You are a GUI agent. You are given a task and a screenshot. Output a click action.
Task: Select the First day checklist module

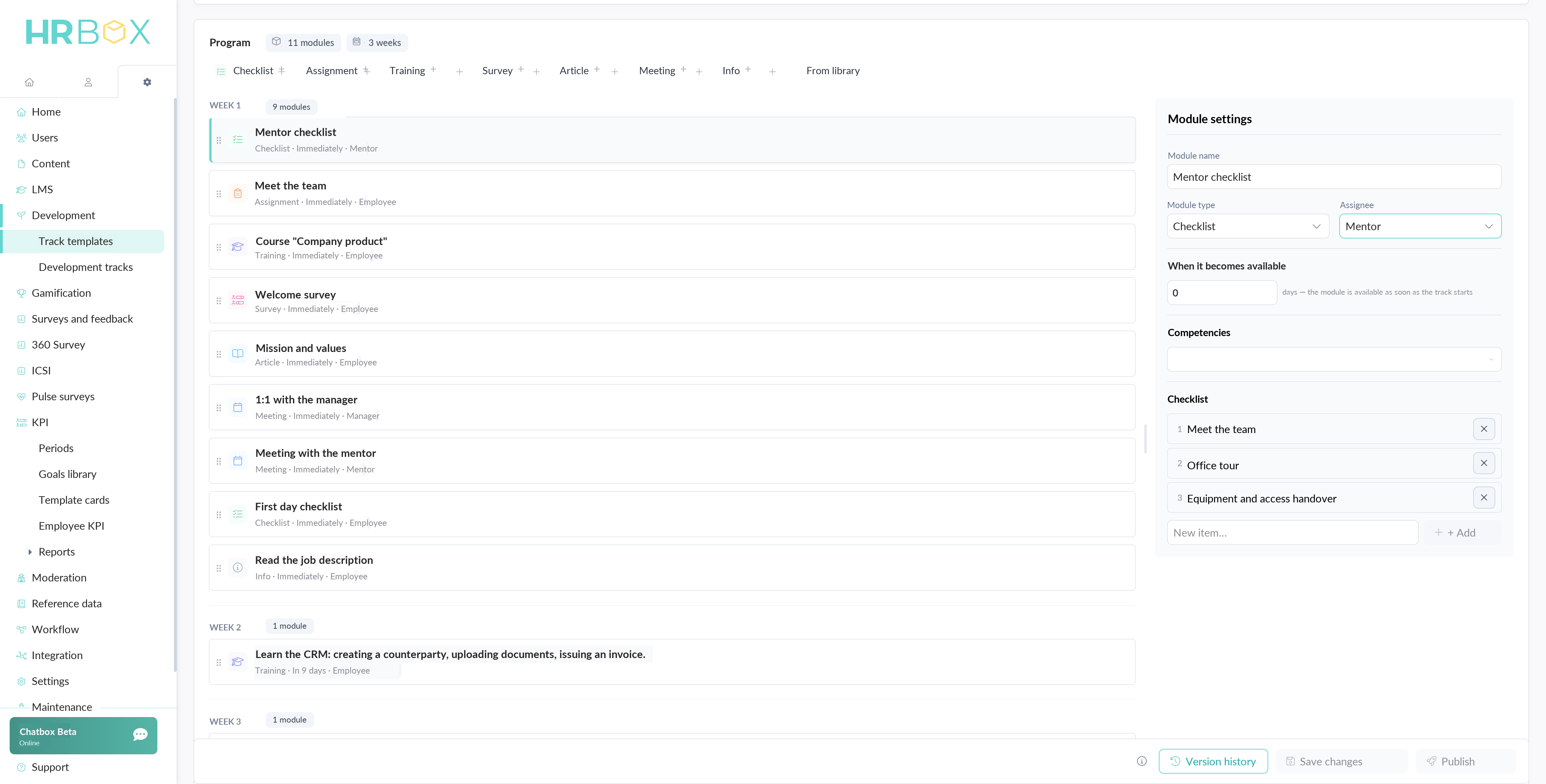pyautogui.click(x=672, y=514)
